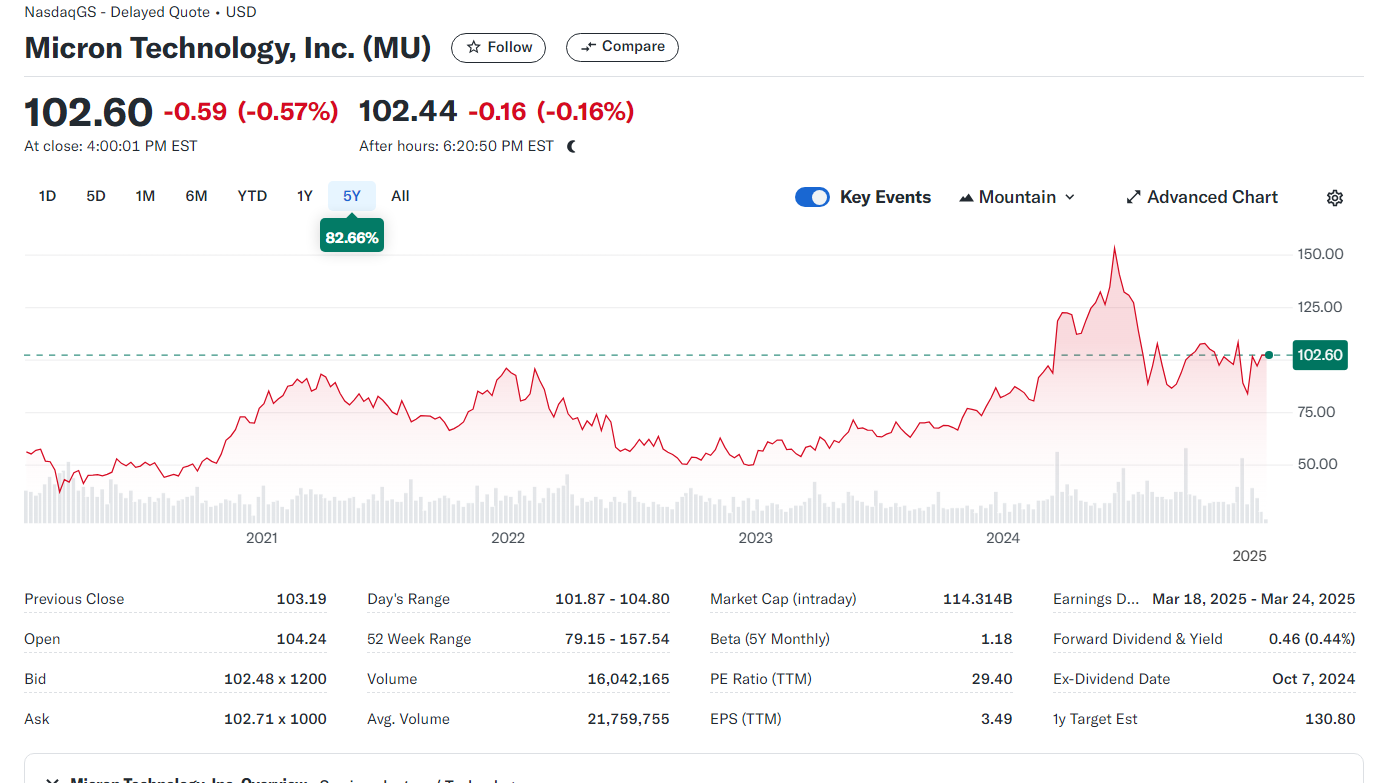Open the Mountain chart type dropdown
Image resolution: width=1389 pixels, height=783 pixels.
click(x=1017, y=197)
